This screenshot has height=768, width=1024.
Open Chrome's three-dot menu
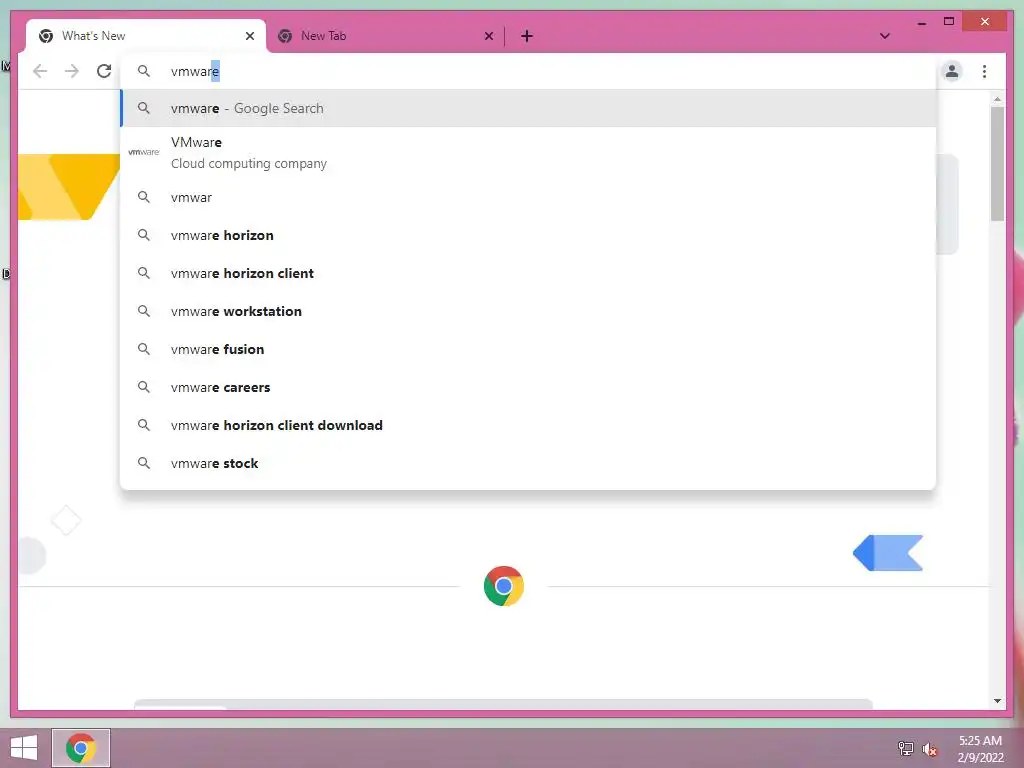(984, 71)
